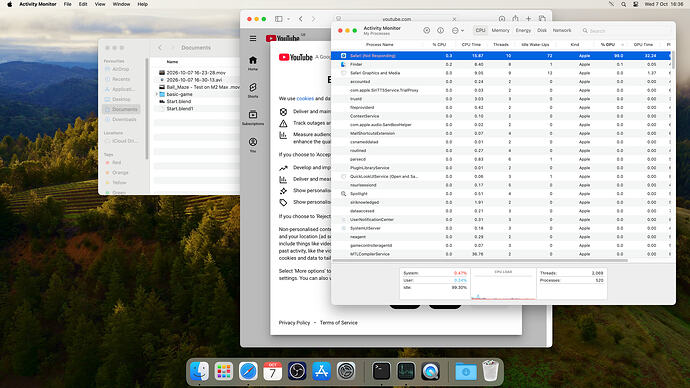The width and height of the screenshot is (690, 388).
Task: Click the You icon in YouTube sidebar
Action: pyautogui.click(x=253, y=145)
